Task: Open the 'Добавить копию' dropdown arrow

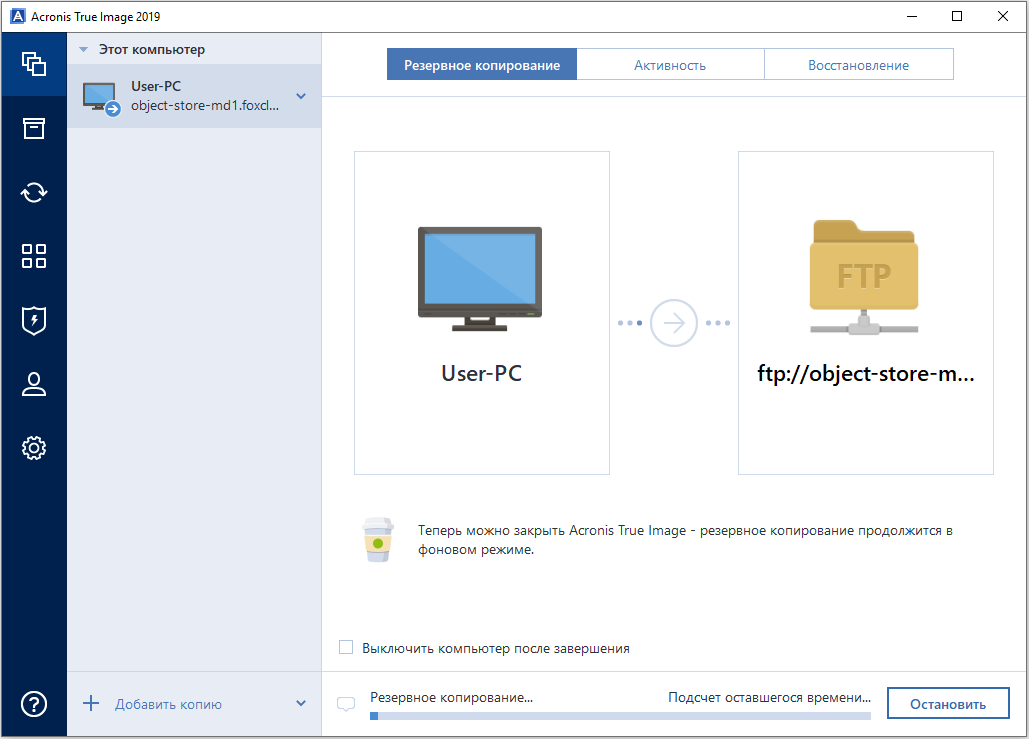Action: [x=301, y=704]
